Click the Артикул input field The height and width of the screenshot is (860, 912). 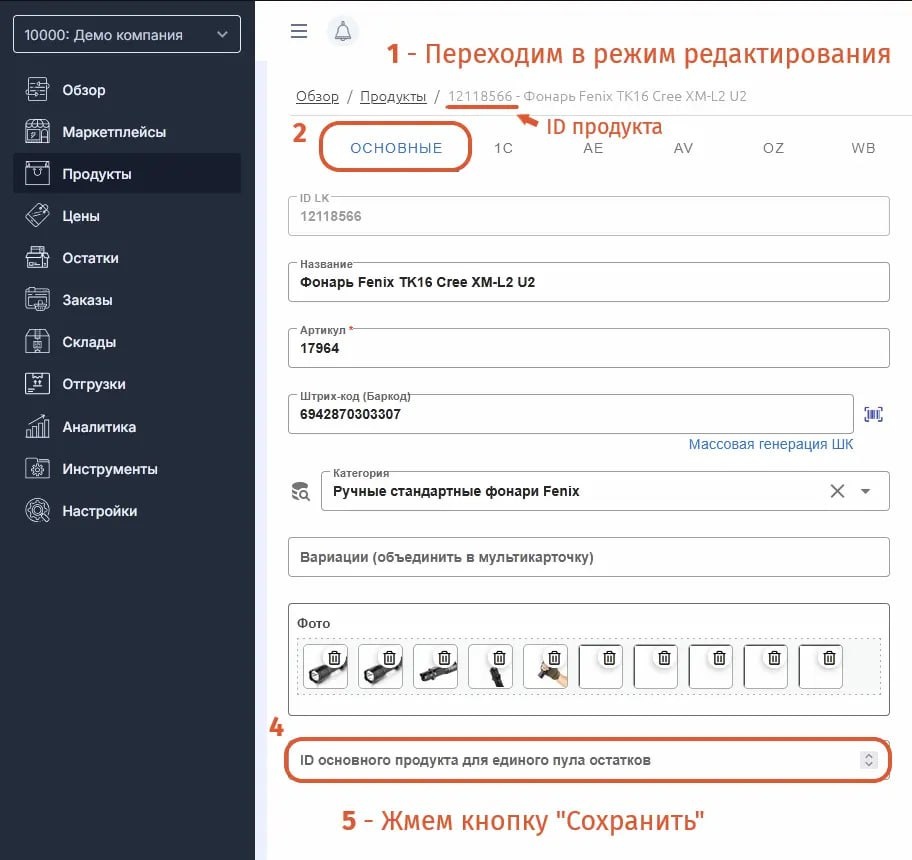[589, 348]
